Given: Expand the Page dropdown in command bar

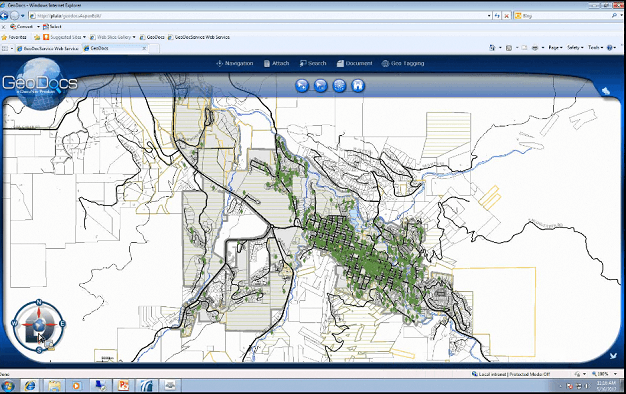Looking at the screenshot, I should pos(555,48).
